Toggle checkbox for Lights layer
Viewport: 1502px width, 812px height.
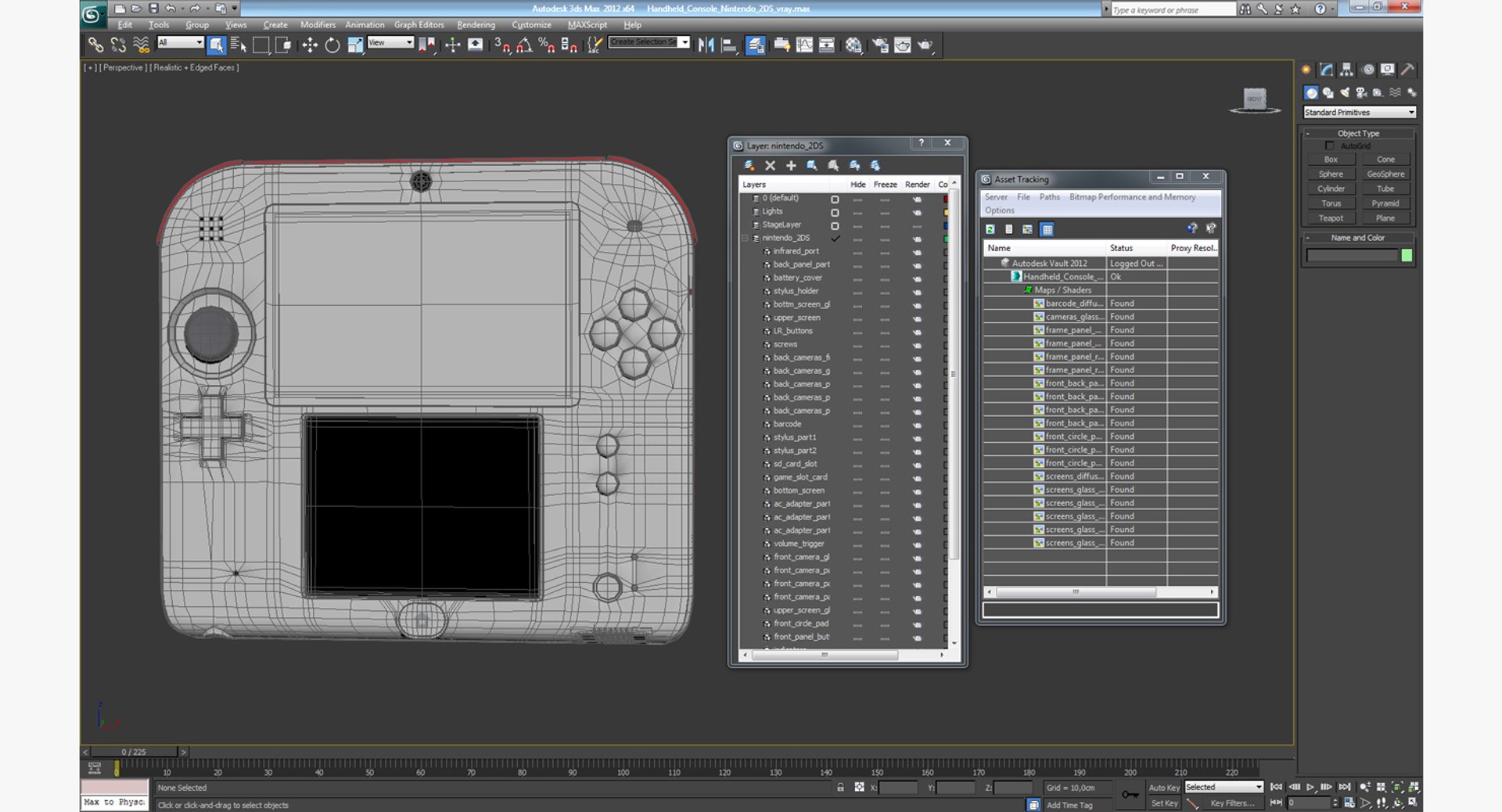coord(835,212)
